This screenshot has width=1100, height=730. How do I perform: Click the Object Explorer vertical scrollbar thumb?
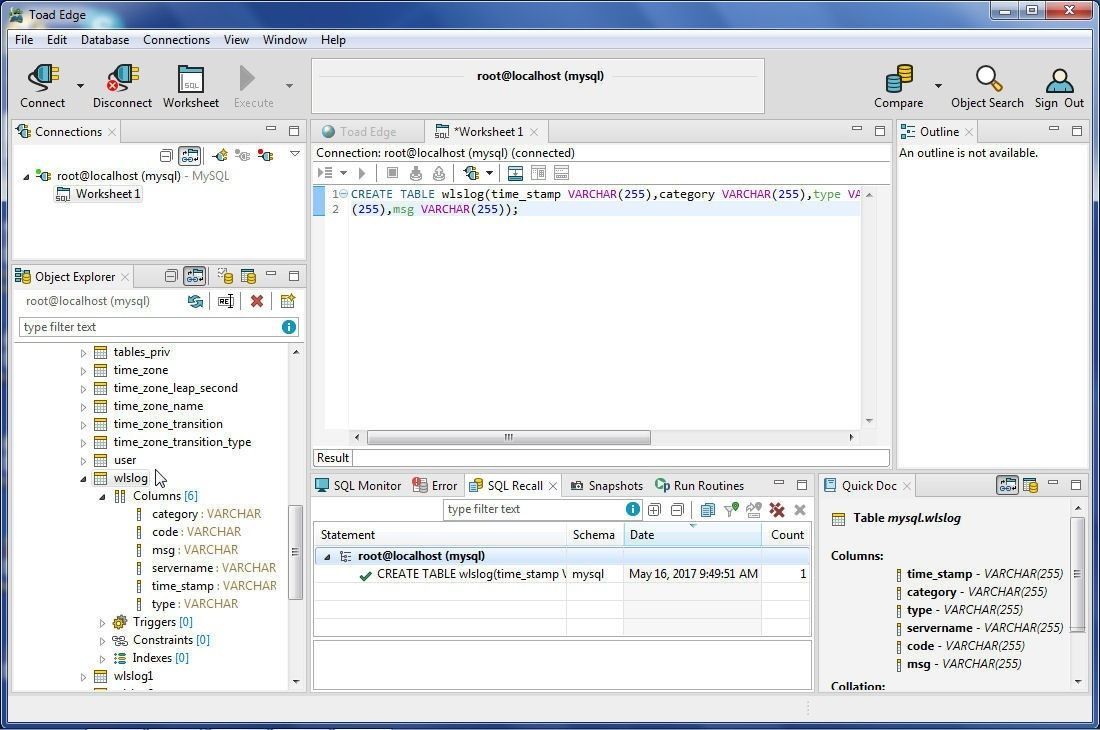295,552
